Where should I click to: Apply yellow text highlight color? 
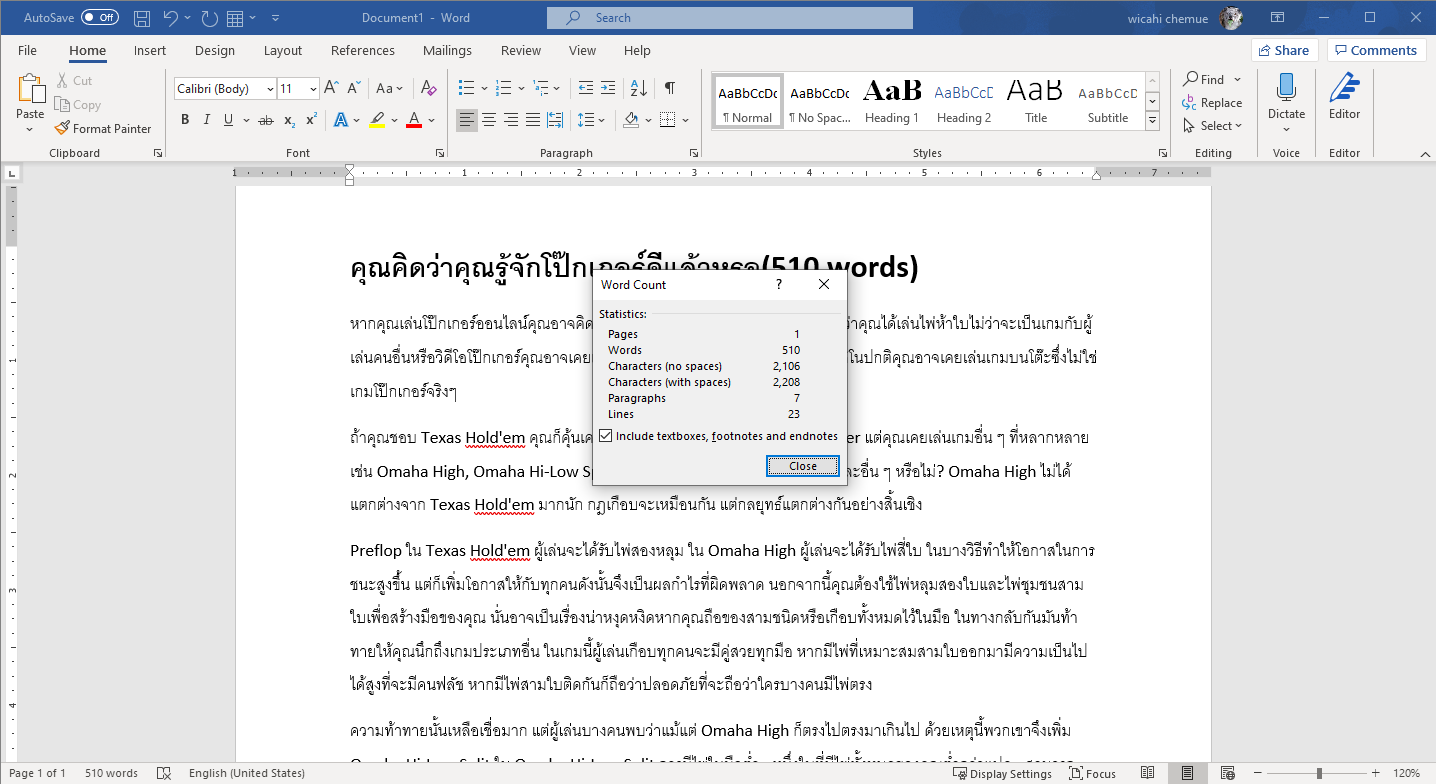pyautogui.click(x=377, y=120)
